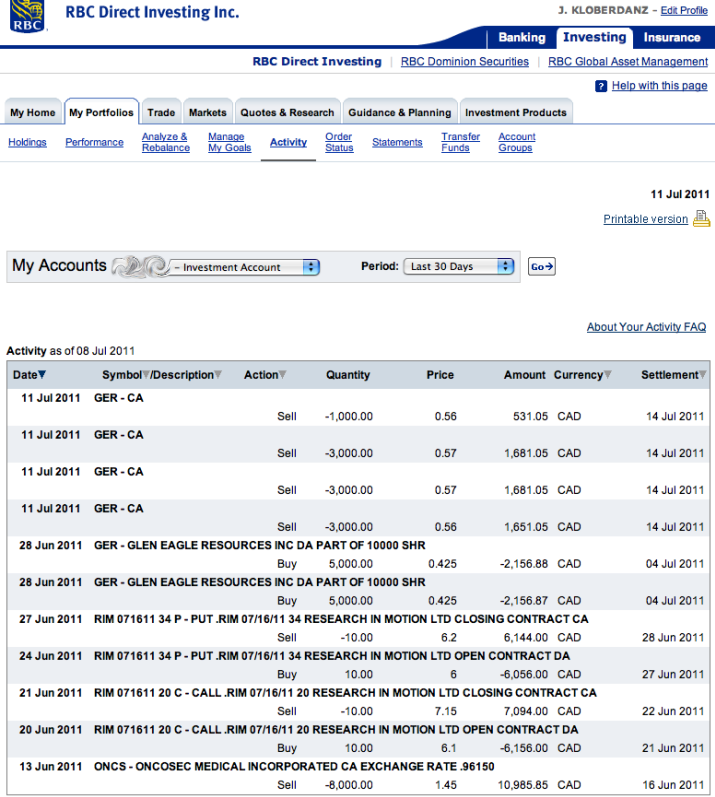Click the 1,651.05 amount cell
The height and width of the screenshot is (797, 715).
coord(526,527)
